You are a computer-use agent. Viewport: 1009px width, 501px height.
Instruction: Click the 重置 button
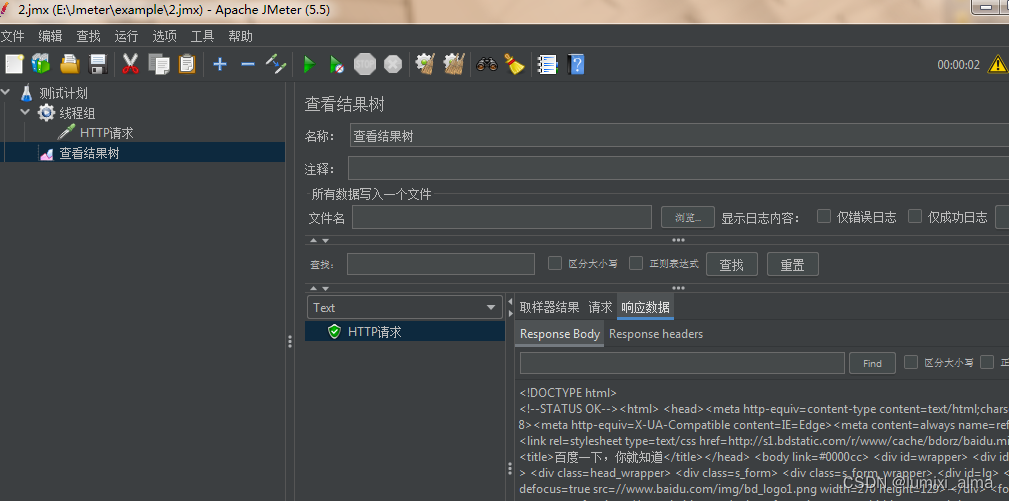click(x=792, y=264)
